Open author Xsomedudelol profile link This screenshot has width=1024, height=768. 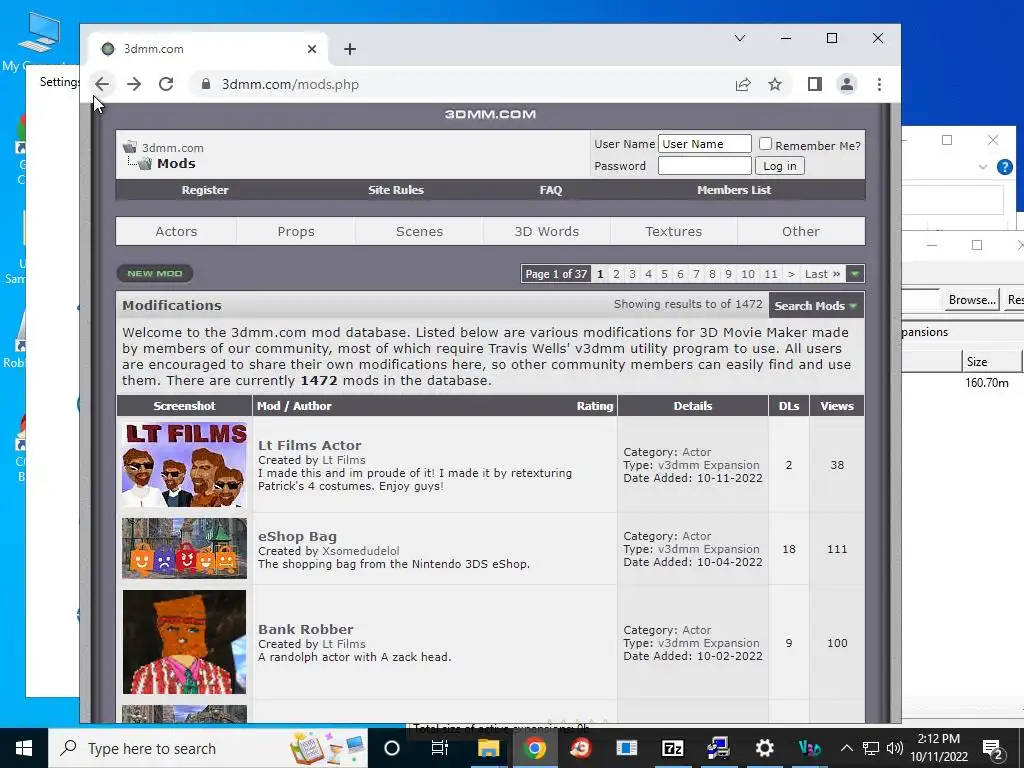pyautogui.click(x=360, y=551)
